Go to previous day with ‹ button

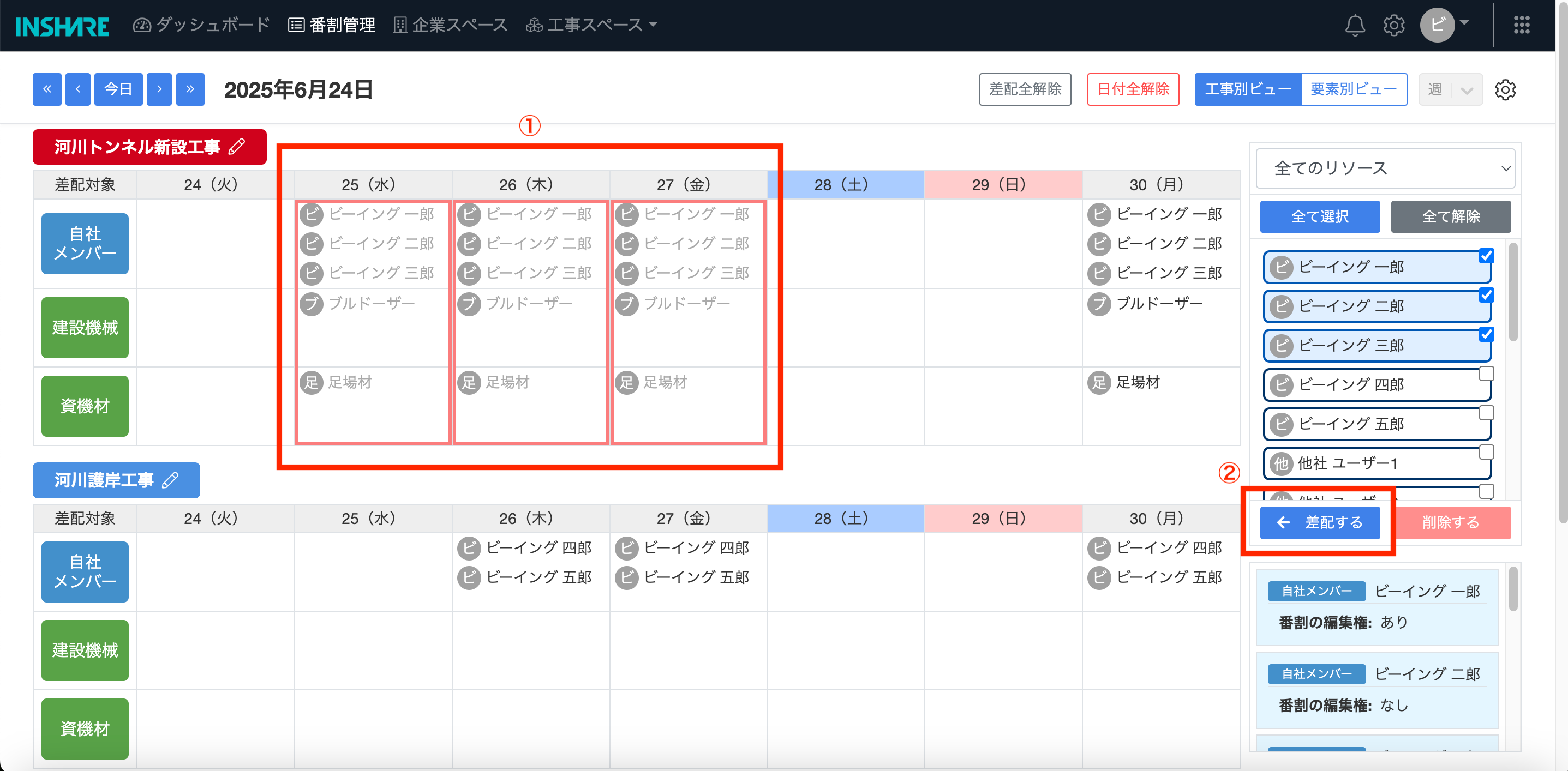point(78,89)
